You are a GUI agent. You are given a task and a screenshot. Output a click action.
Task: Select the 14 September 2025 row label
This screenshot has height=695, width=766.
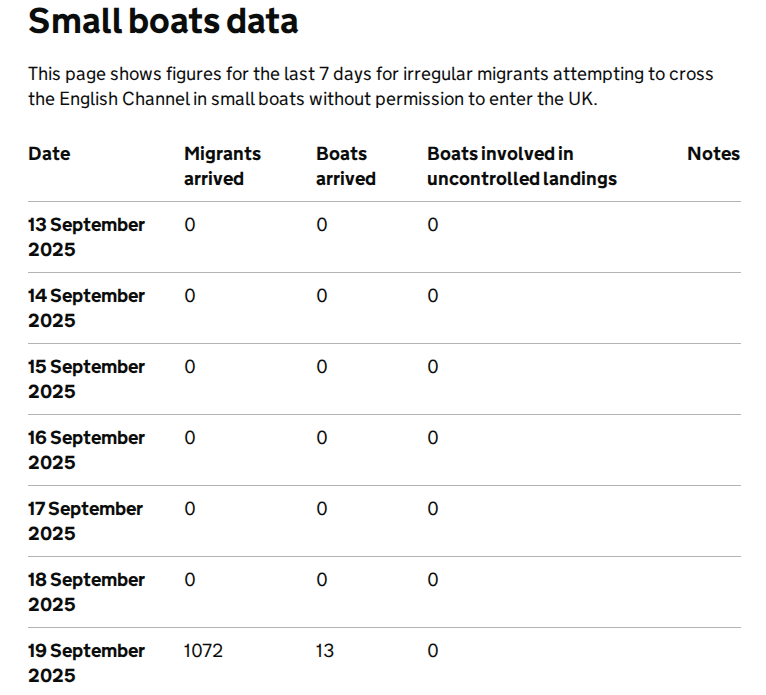coord(86,308)
